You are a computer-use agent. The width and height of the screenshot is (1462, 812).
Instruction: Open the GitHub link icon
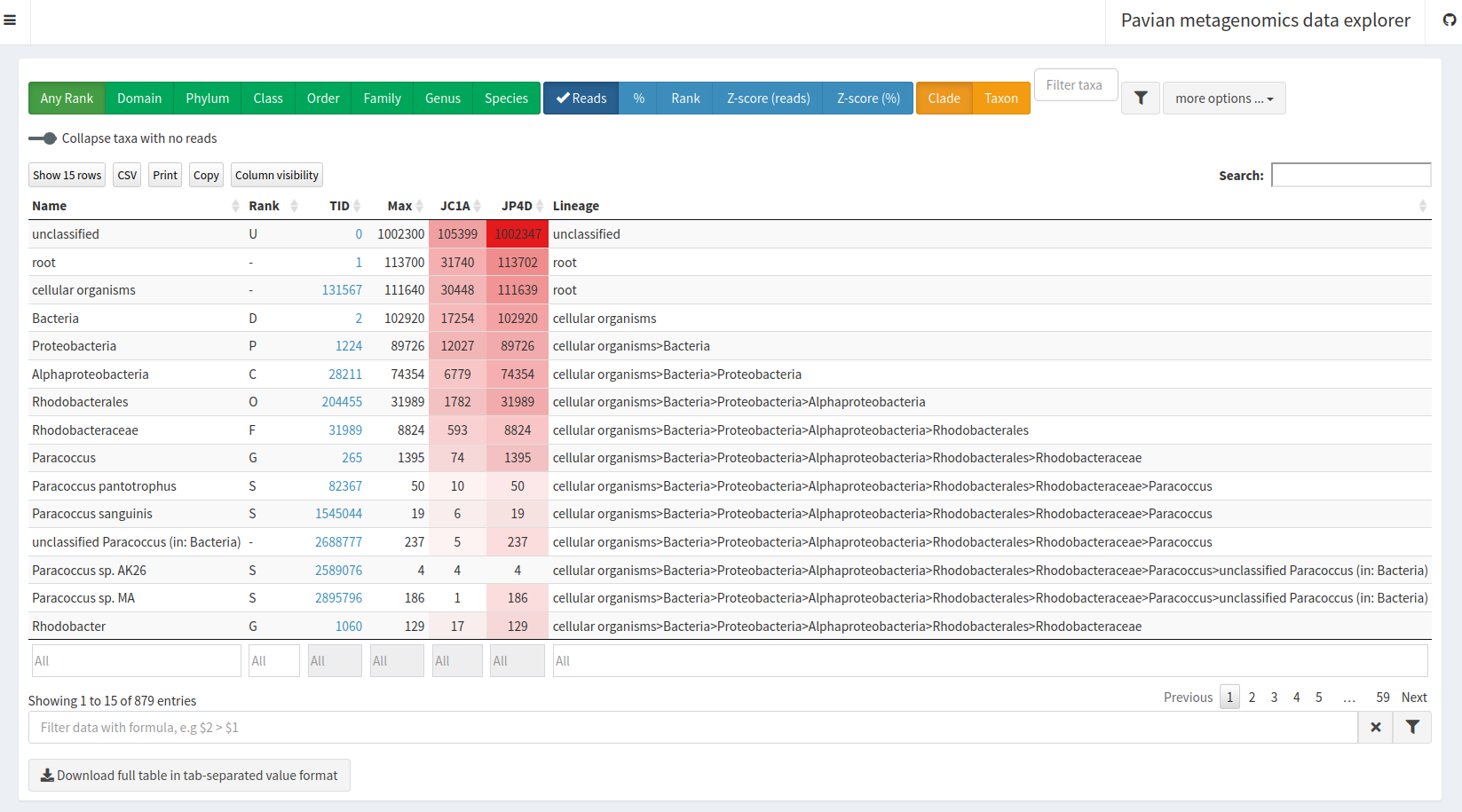(x=1449, y=20)
